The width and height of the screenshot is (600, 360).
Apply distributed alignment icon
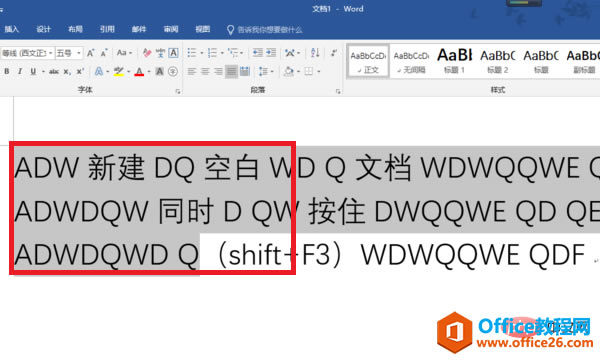coord(245,72)
